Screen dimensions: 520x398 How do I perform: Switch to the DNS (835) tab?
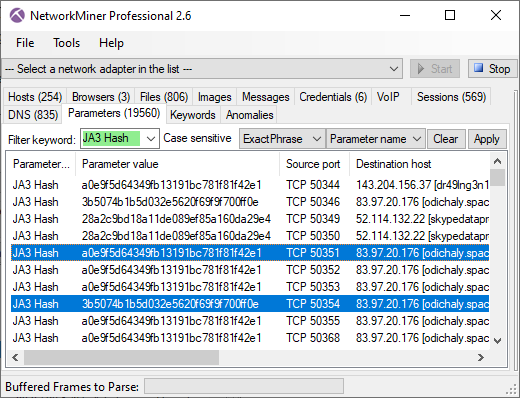coord(33,115)
